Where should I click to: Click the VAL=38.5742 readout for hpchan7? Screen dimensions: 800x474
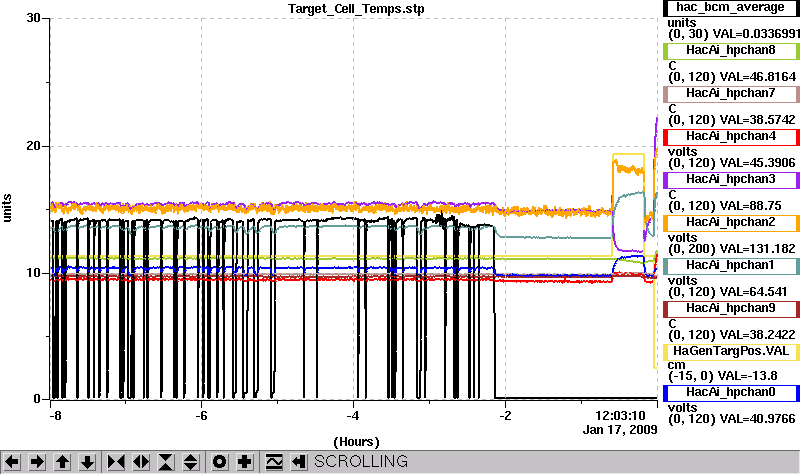pyautogui.click(x=758, y=120)
